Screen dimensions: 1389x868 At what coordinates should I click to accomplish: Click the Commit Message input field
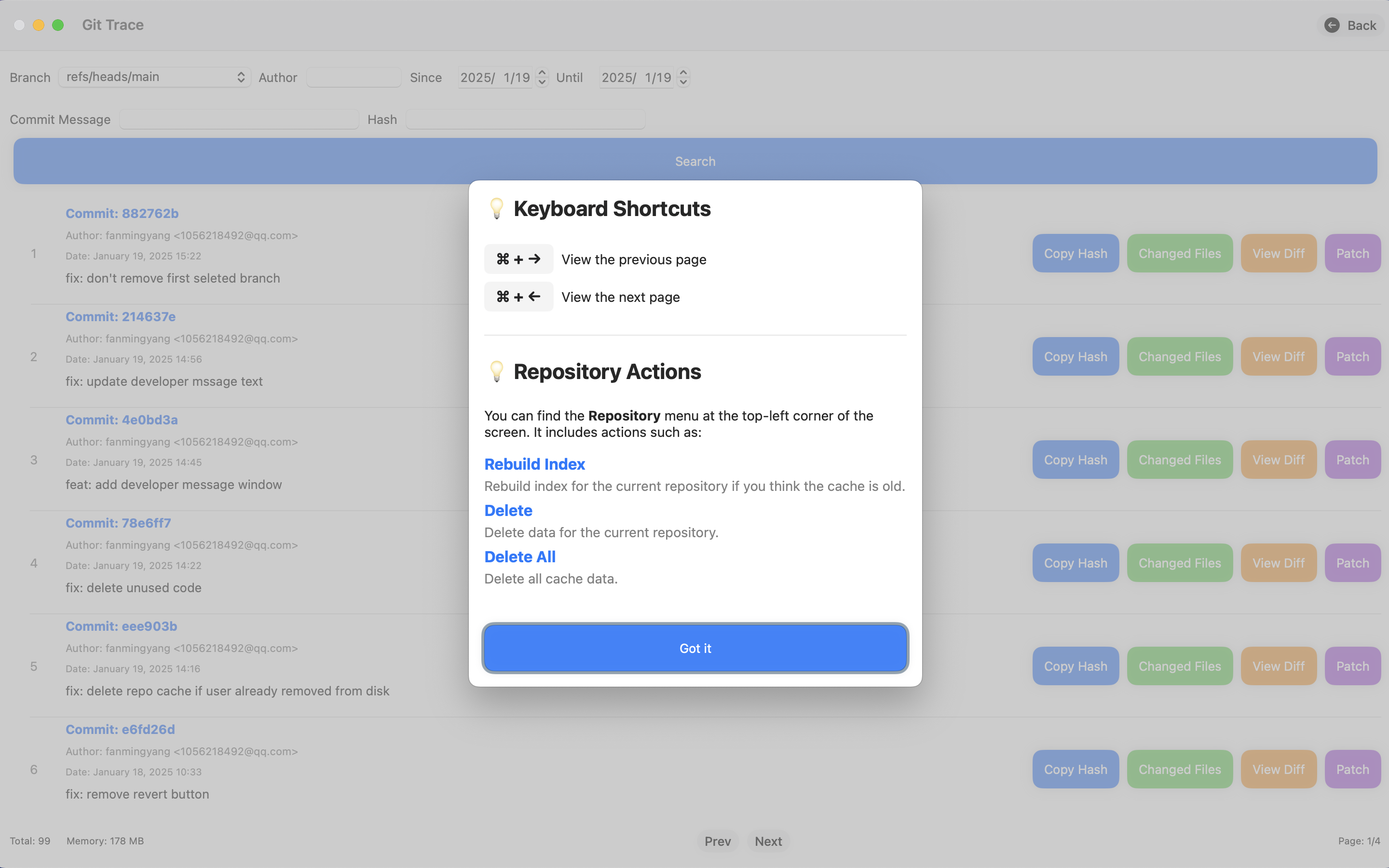[239, 120]
